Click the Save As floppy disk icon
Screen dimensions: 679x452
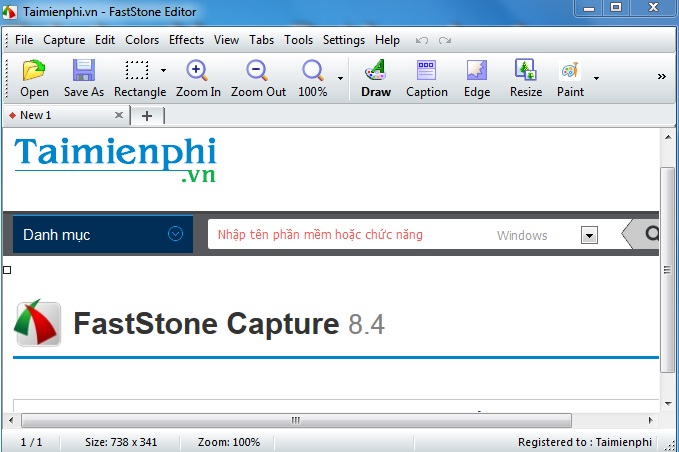pos(84,78)
